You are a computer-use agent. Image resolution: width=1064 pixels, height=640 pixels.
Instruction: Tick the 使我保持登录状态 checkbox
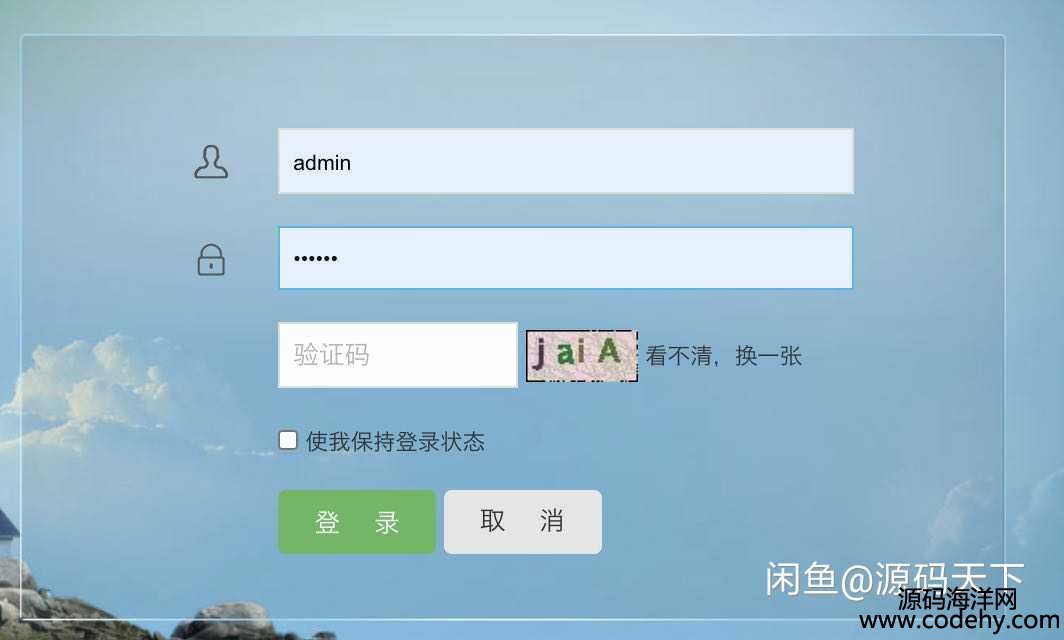288,440
